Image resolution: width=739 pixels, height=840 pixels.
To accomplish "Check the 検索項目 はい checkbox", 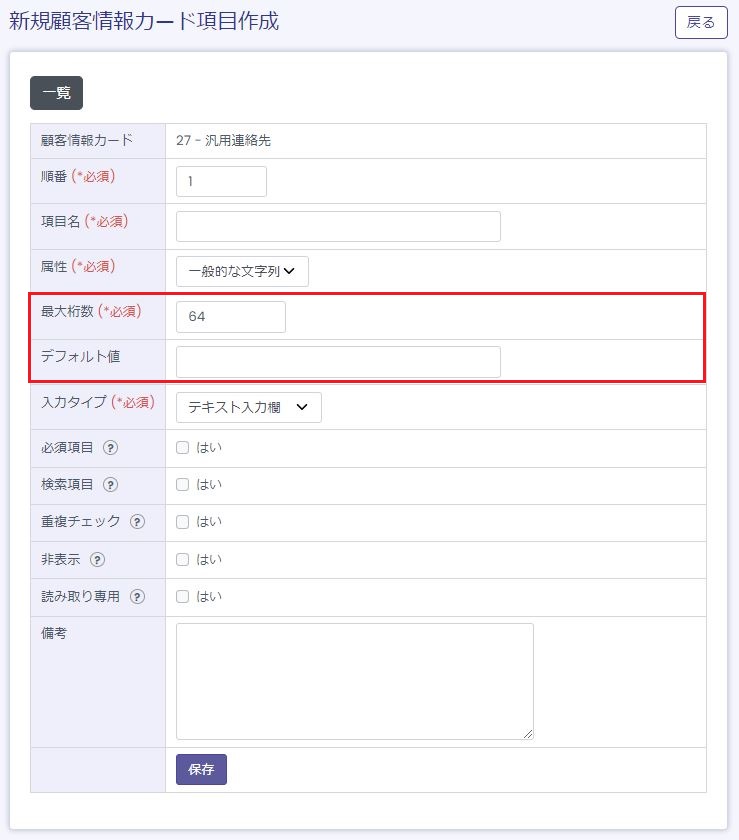I will (182, 485).
